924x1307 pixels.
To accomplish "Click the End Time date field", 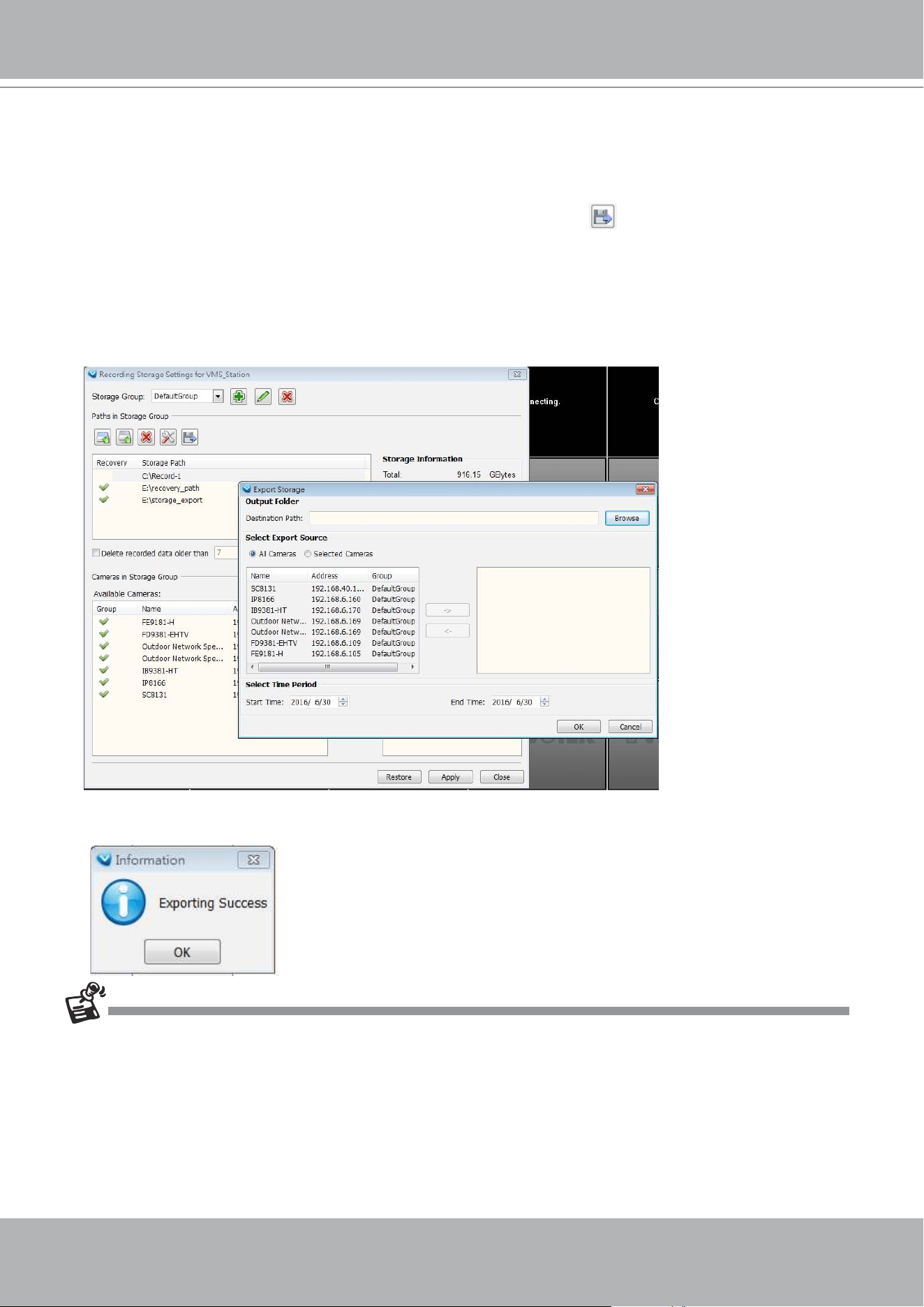I will (x=515, y=702).
